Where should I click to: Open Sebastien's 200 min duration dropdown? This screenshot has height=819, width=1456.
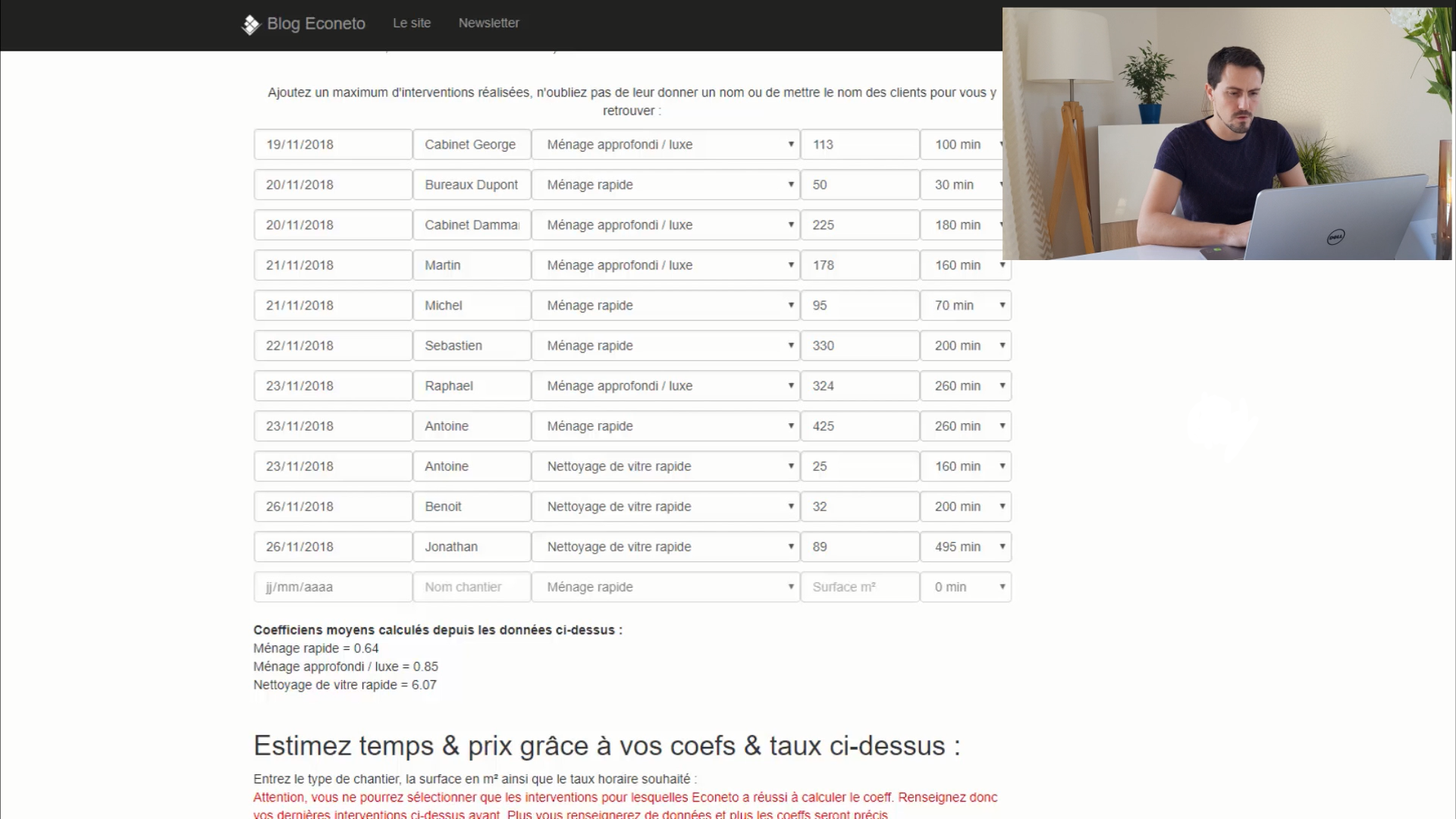965,345
